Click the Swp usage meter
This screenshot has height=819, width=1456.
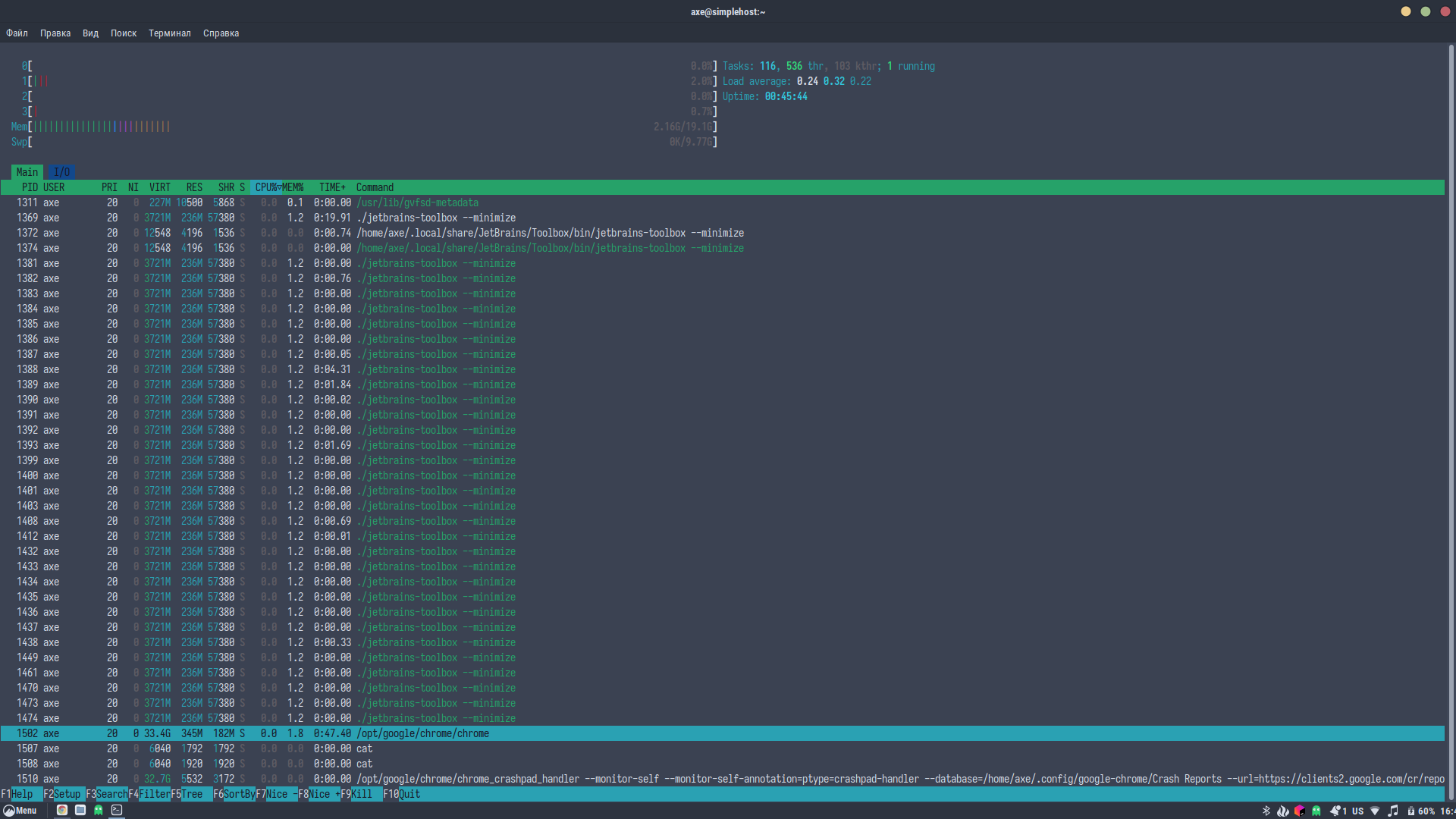click(364, 142)
